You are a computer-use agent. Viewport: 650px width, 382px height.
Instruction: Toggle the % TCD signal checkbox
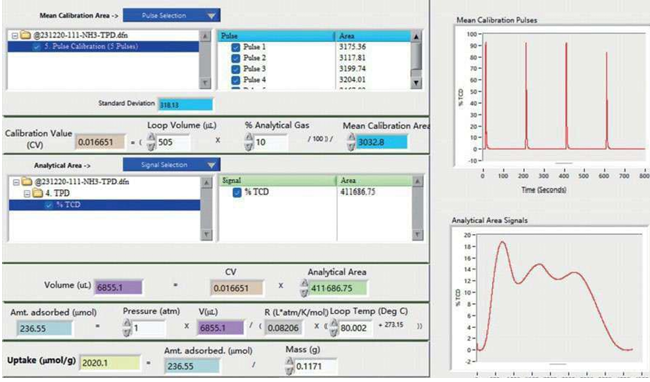[237, 193]
